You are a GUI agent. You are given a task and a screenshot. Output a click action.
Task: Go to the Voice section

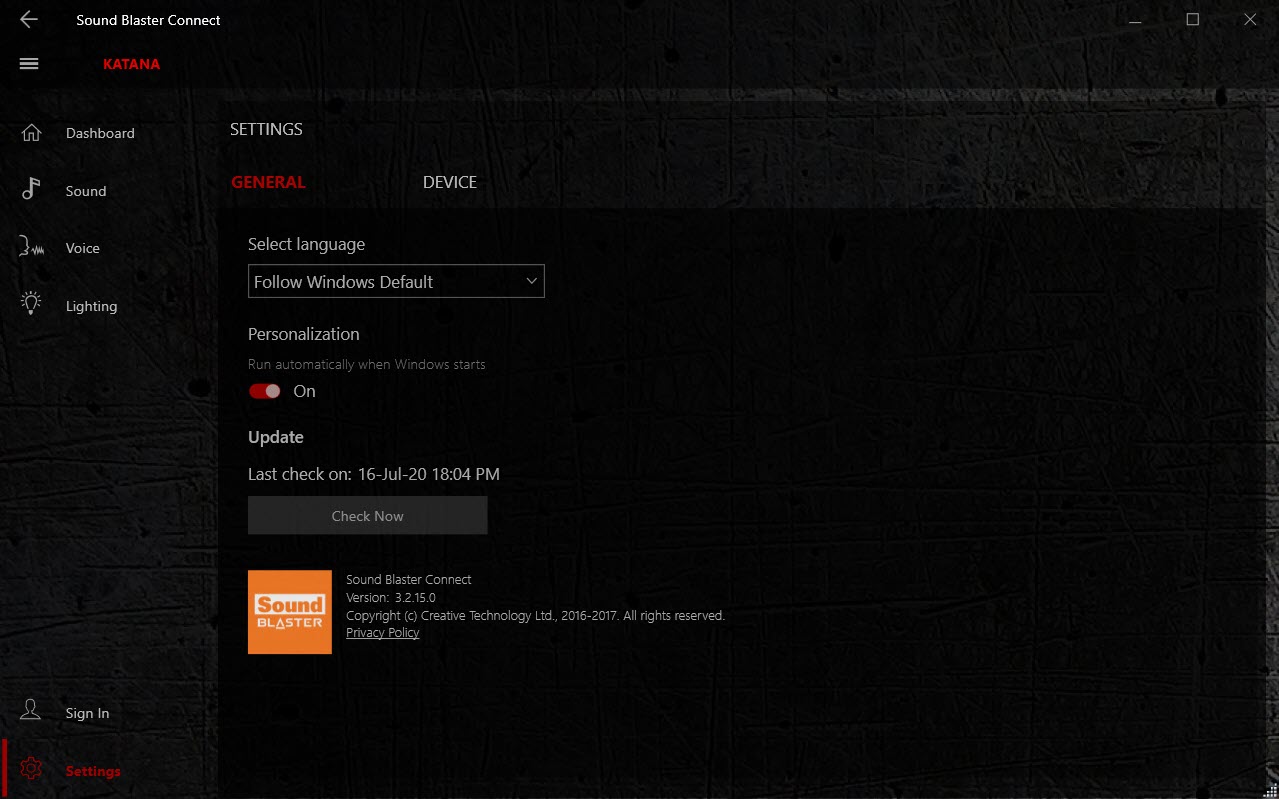pos(83,248)
